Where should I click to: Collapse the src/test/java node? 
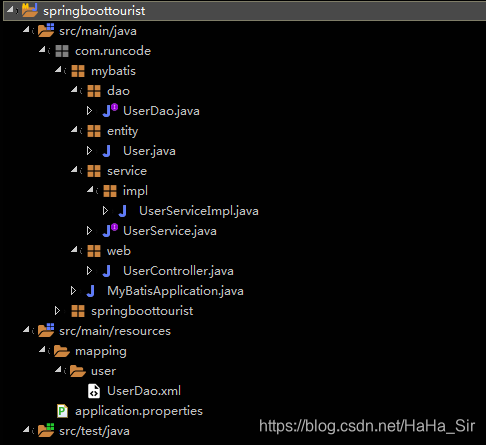(26, 430)
